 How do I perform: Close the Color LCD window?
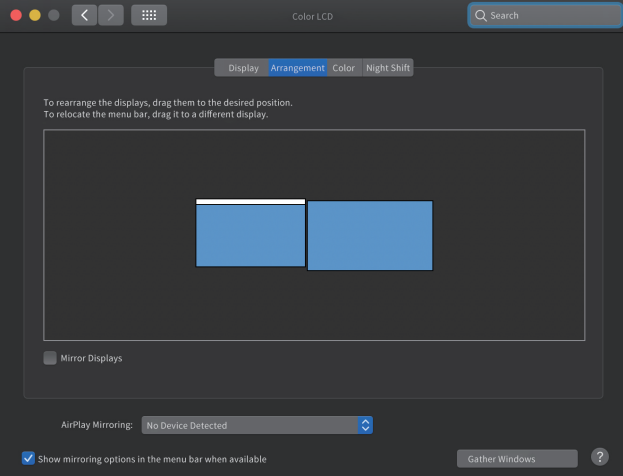pos(16,15)
